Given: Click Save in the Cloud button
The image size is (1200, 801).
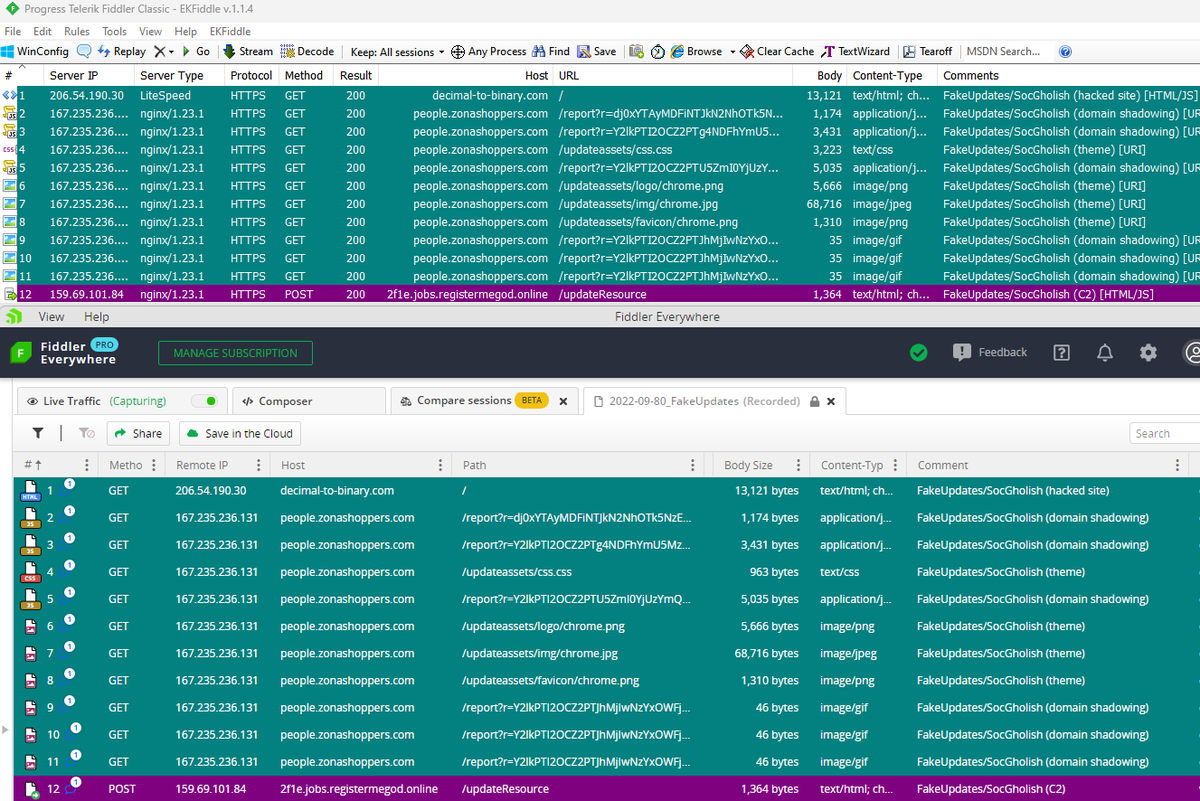Looking at the screenshot, I should click(x=240, y=433).
